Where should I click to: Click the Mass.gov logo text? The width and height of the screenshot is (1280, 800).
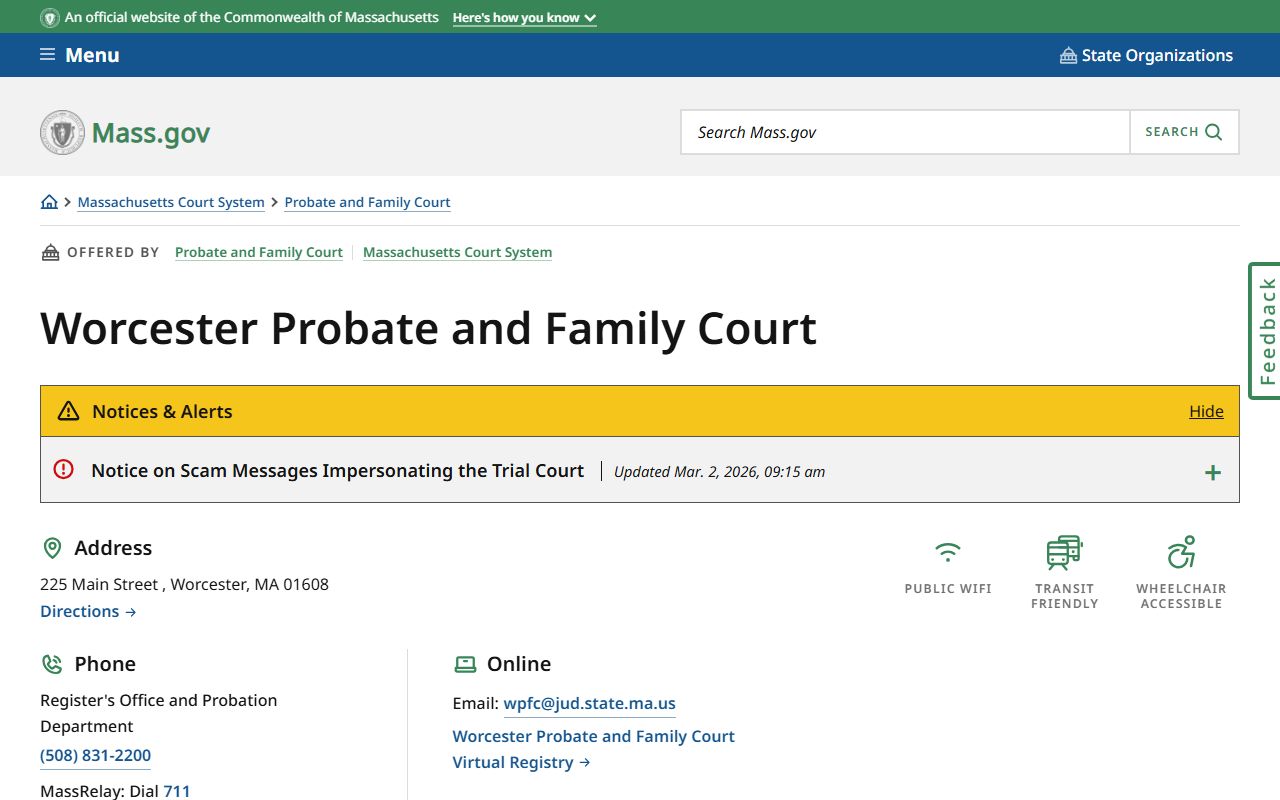(x=151, y=133)
